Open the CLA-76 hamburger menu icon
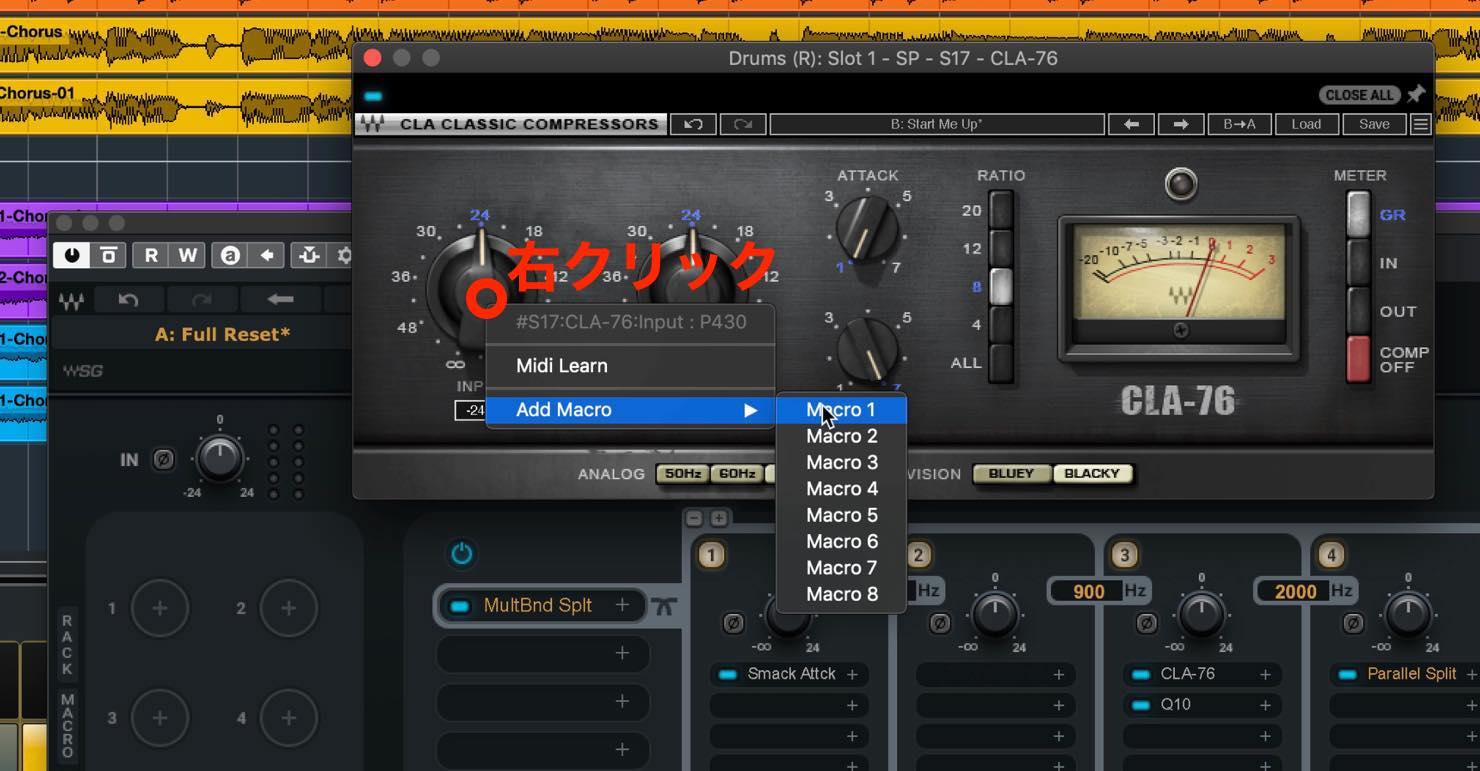The height and width of the screenshot is (771, 1480). click(1420, 124)
